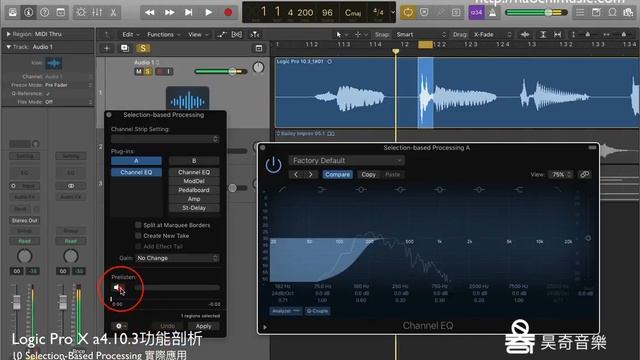The image size is (640, 360).
Task: Expand the Region: MIDI Thru inspector
Action: tap(8, 34)
